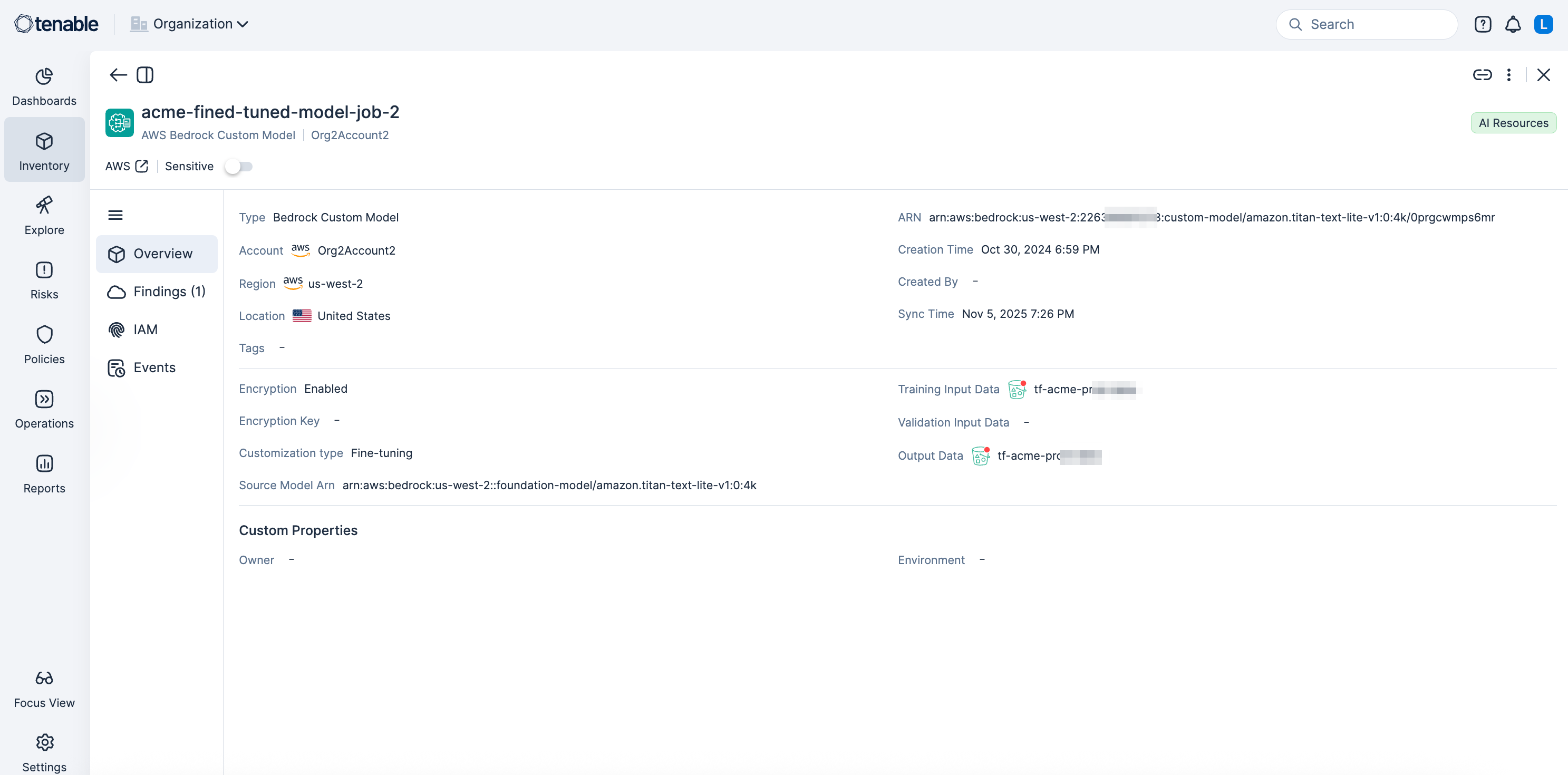Open the IAM tab

coord(145,330)
